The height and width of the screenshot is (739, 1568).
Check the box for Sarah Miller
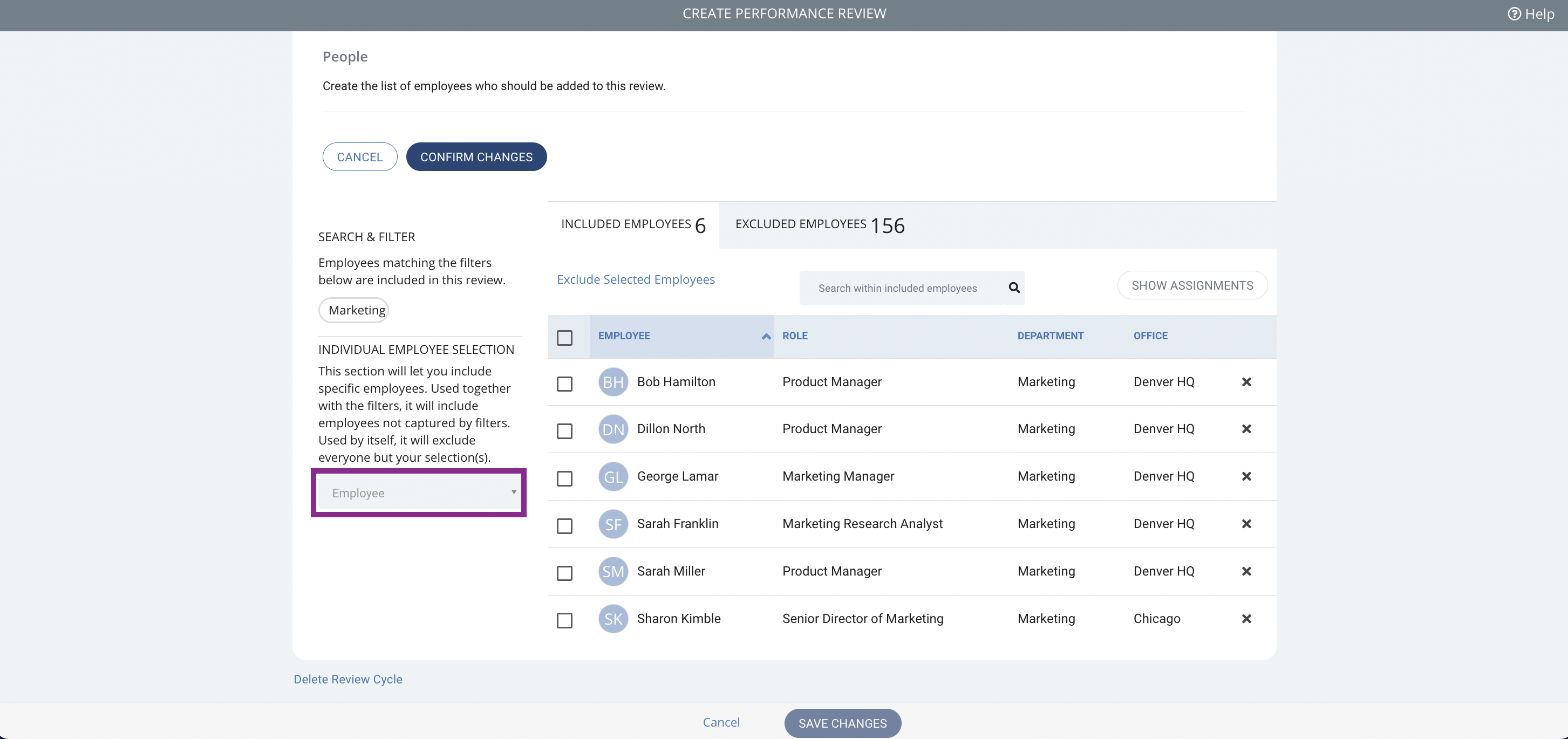click(x=565, y=573)
